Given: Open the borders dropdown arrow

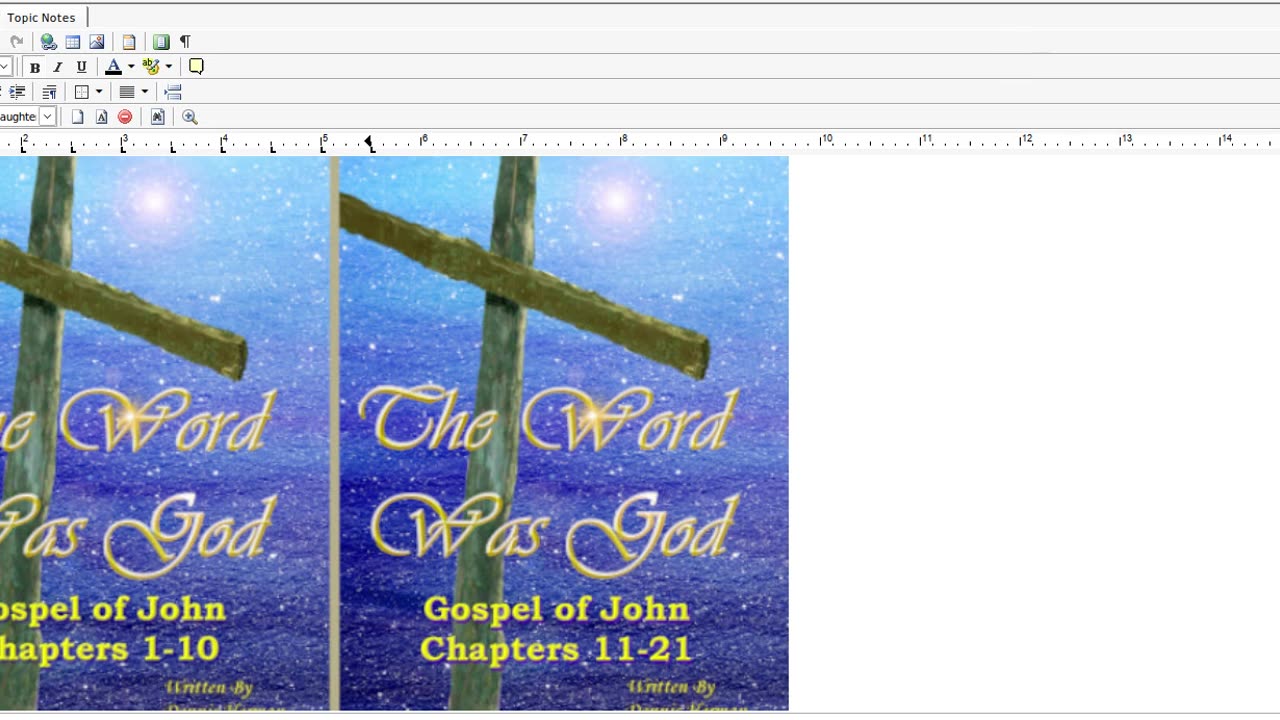Looking at the screenshot, I should coord(99,92).
